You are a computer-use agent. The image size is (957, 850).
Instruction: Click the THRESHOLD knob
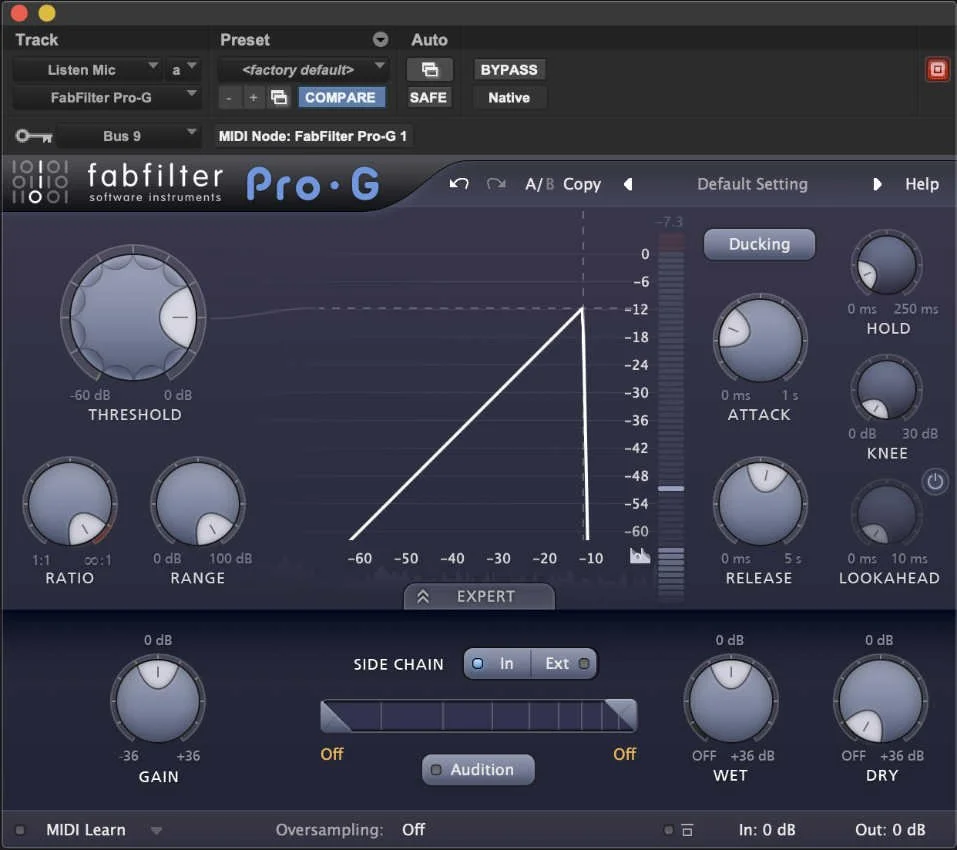(x=133, y=317)
